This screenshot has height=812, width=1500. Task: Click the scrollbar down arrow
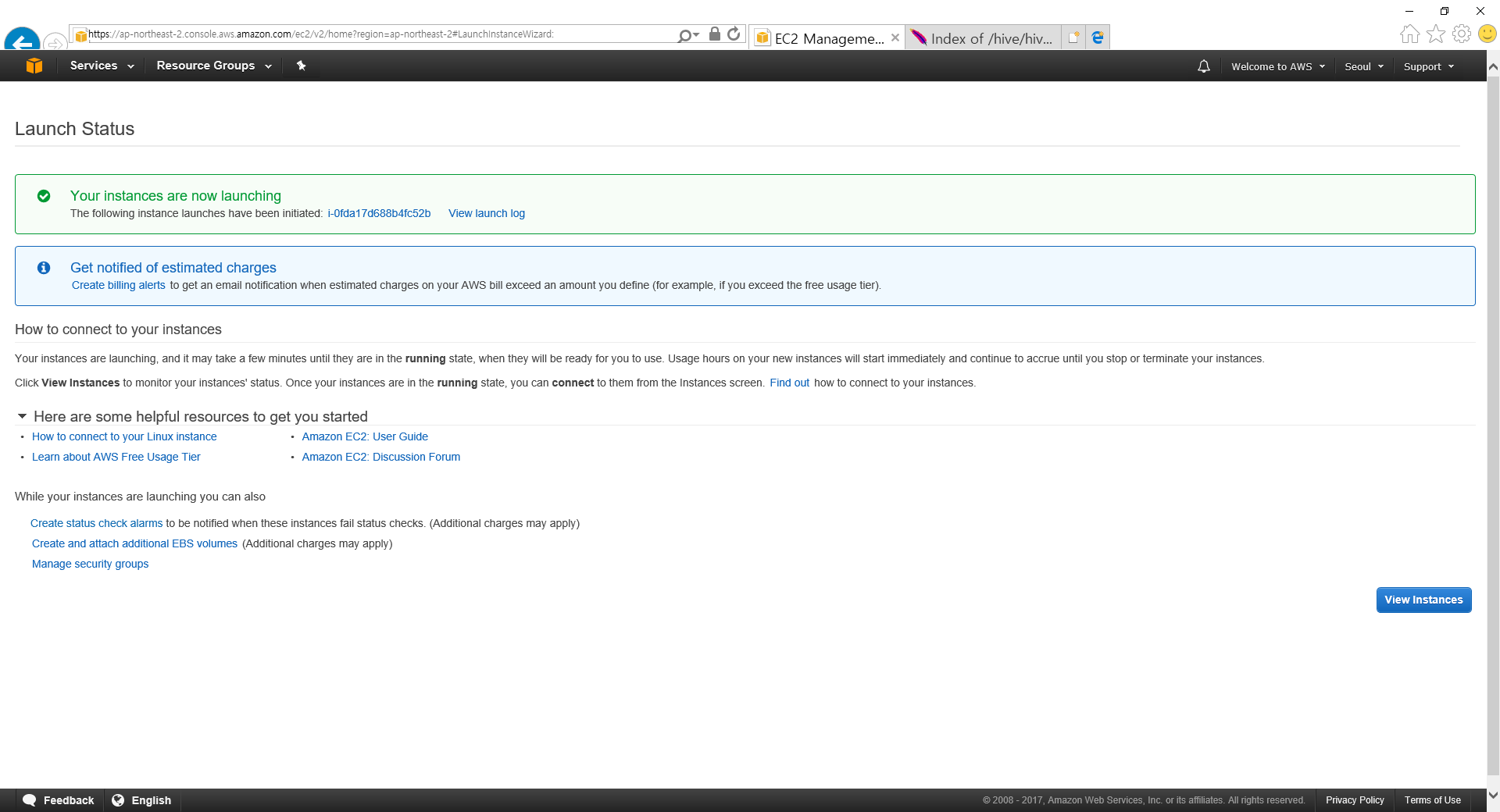[x=1493, y=796]
